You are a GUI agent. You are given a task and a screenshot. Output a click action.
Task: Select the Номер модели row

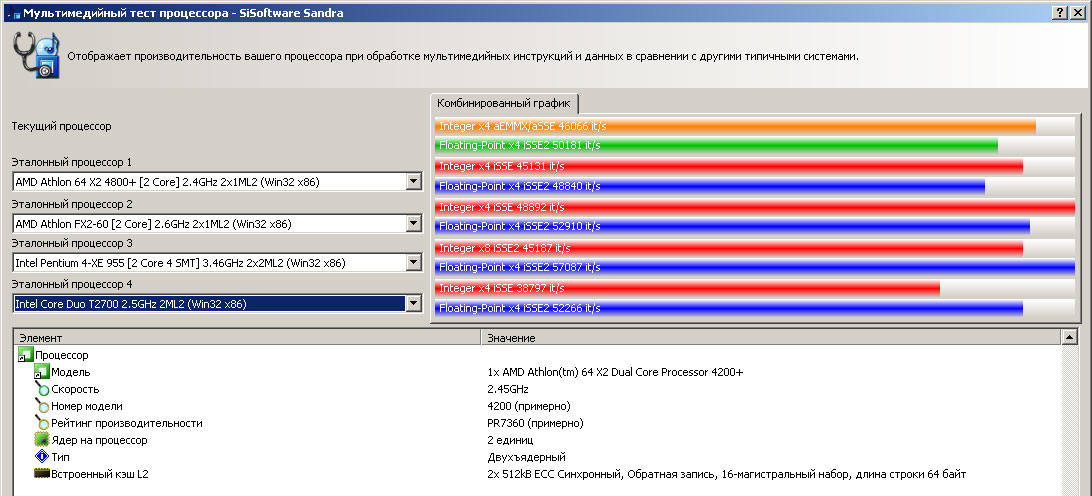(x=536, y=406)
